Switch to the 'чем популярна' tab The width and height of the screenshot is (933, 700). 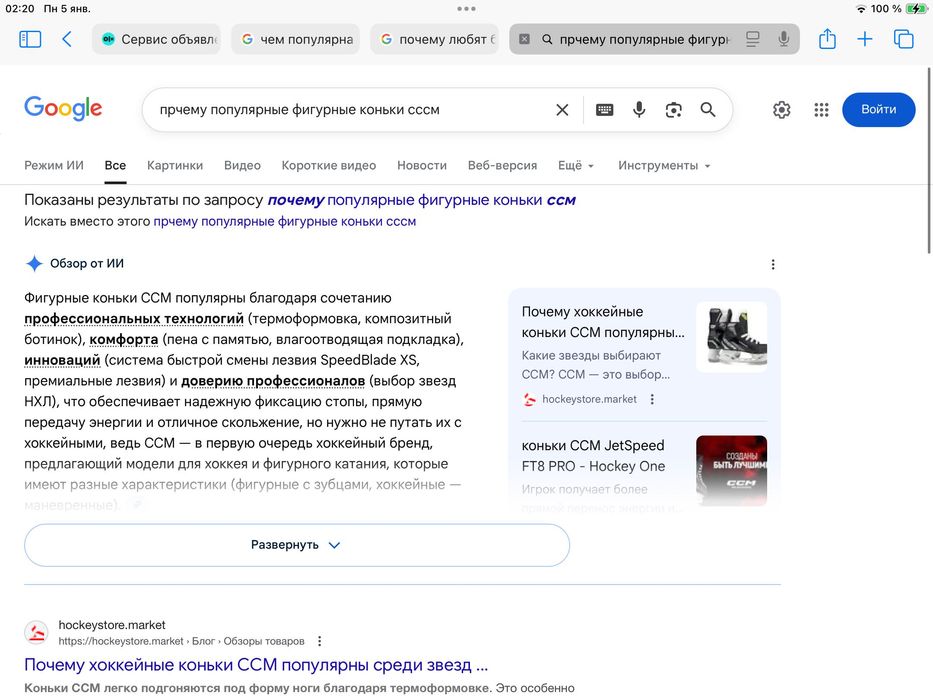[x=296, y=39]
